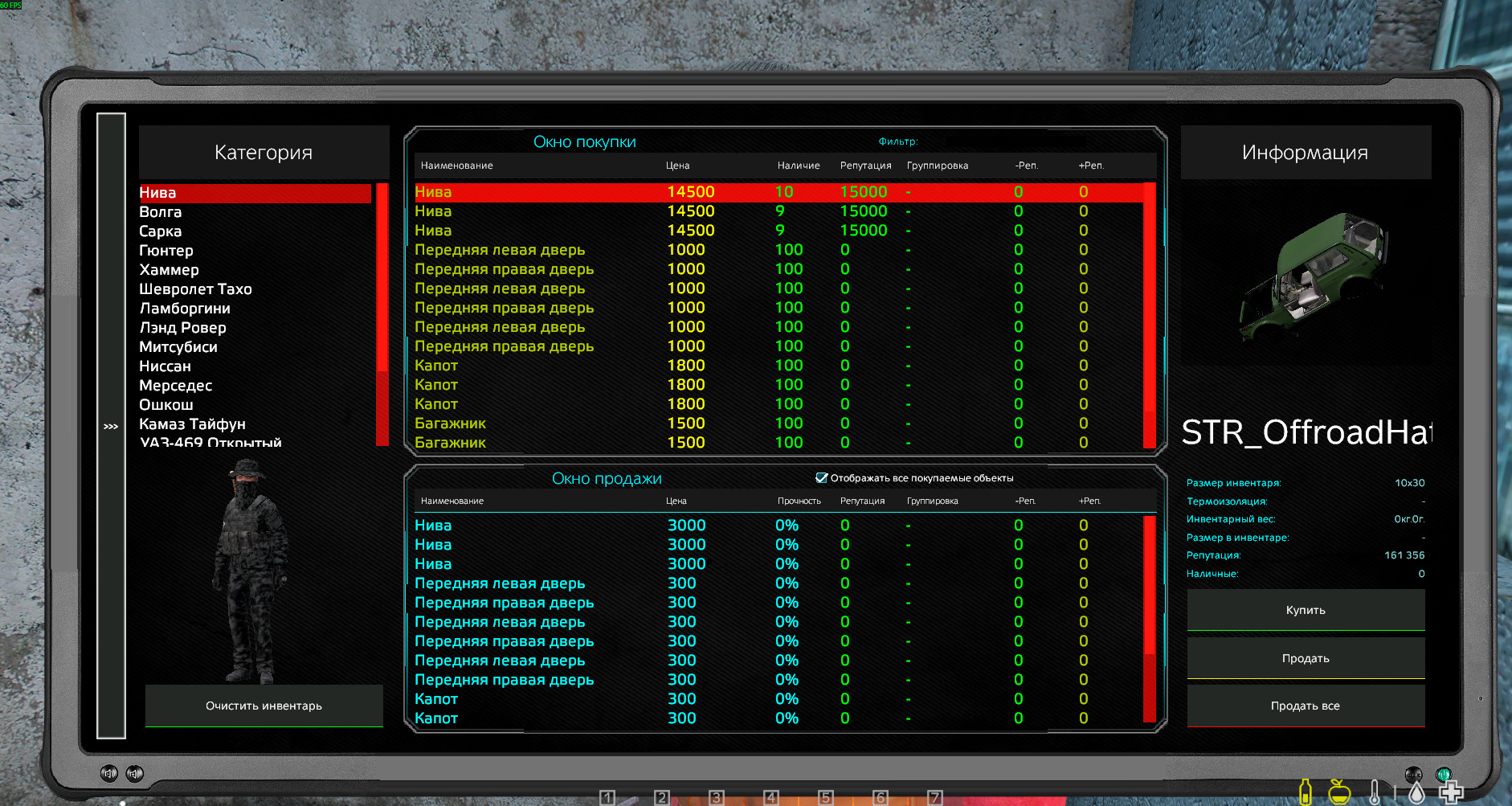
Task: Choose Камаз Тайфун in category list
Action: point(192,424)
